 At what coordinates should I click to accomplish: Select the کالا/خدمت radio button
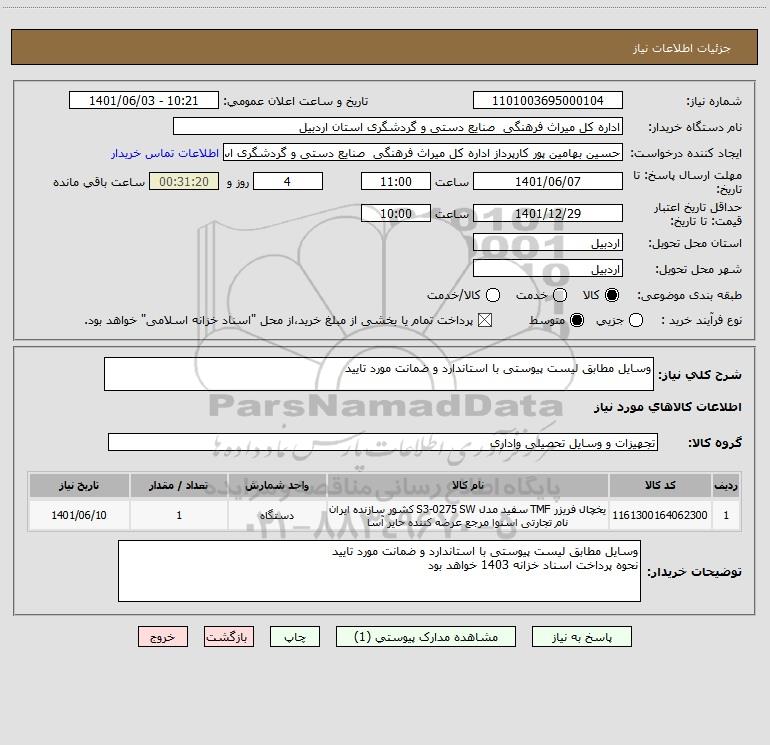coord(493,295)
